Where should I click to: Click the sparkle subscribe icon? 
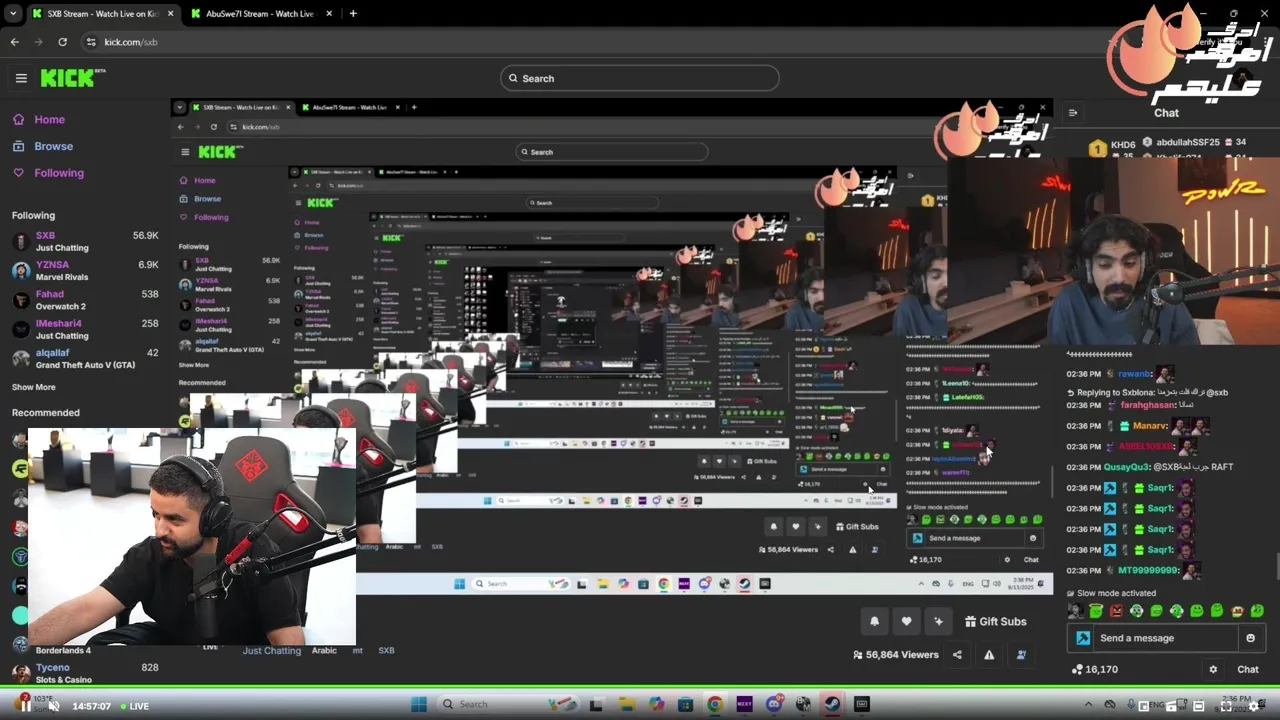[938, 621]
